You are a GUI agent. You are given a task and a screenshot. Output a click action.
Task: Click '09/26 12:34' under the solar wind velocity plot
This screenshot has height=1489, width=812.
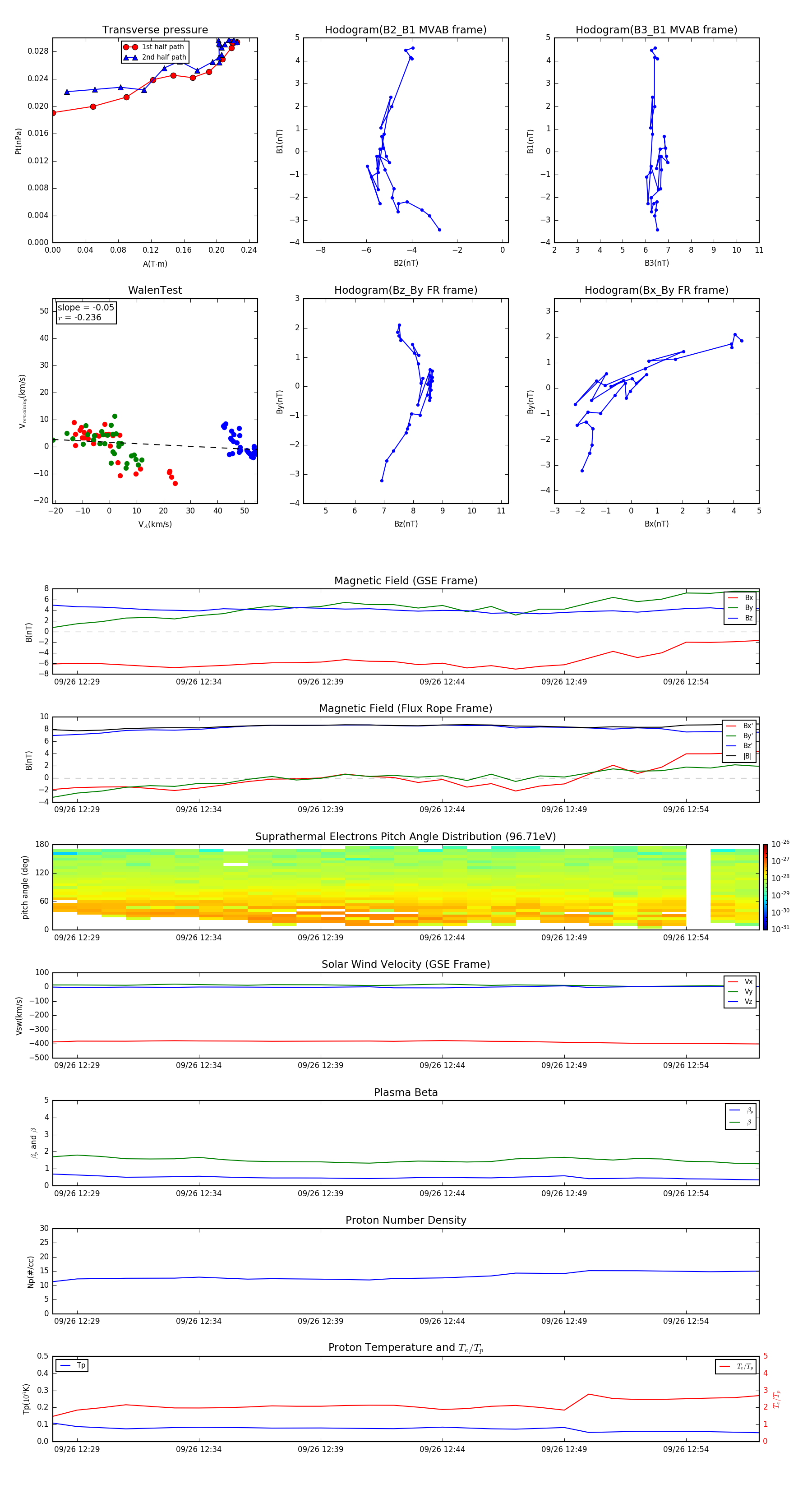pos(198,1065)
